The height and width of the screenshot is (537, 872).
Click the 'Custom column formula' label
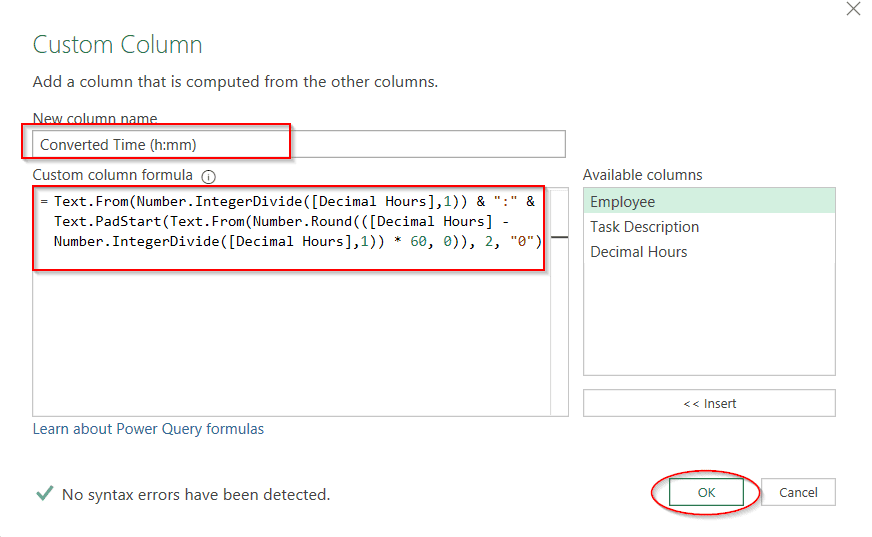point(112,175)
